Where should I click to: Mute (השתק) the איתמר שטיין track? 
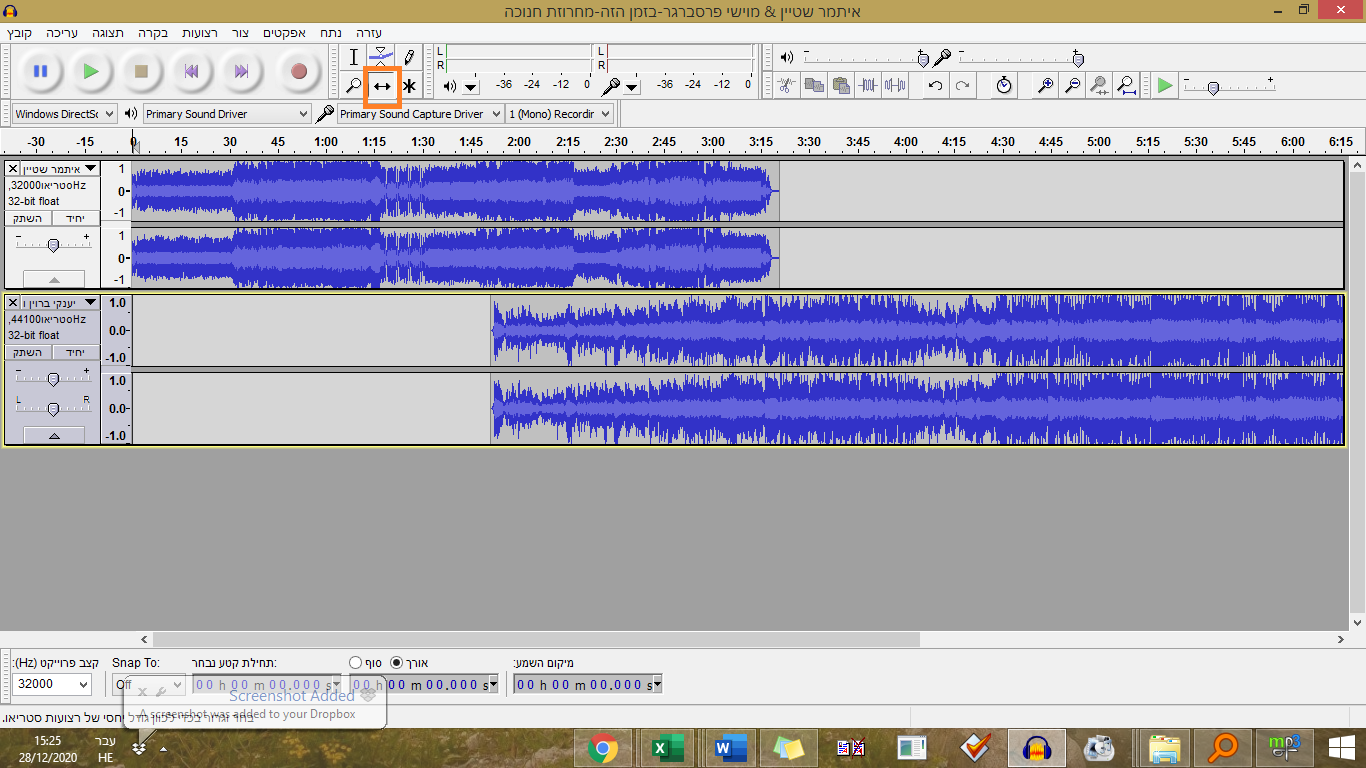tap(27, 218)
